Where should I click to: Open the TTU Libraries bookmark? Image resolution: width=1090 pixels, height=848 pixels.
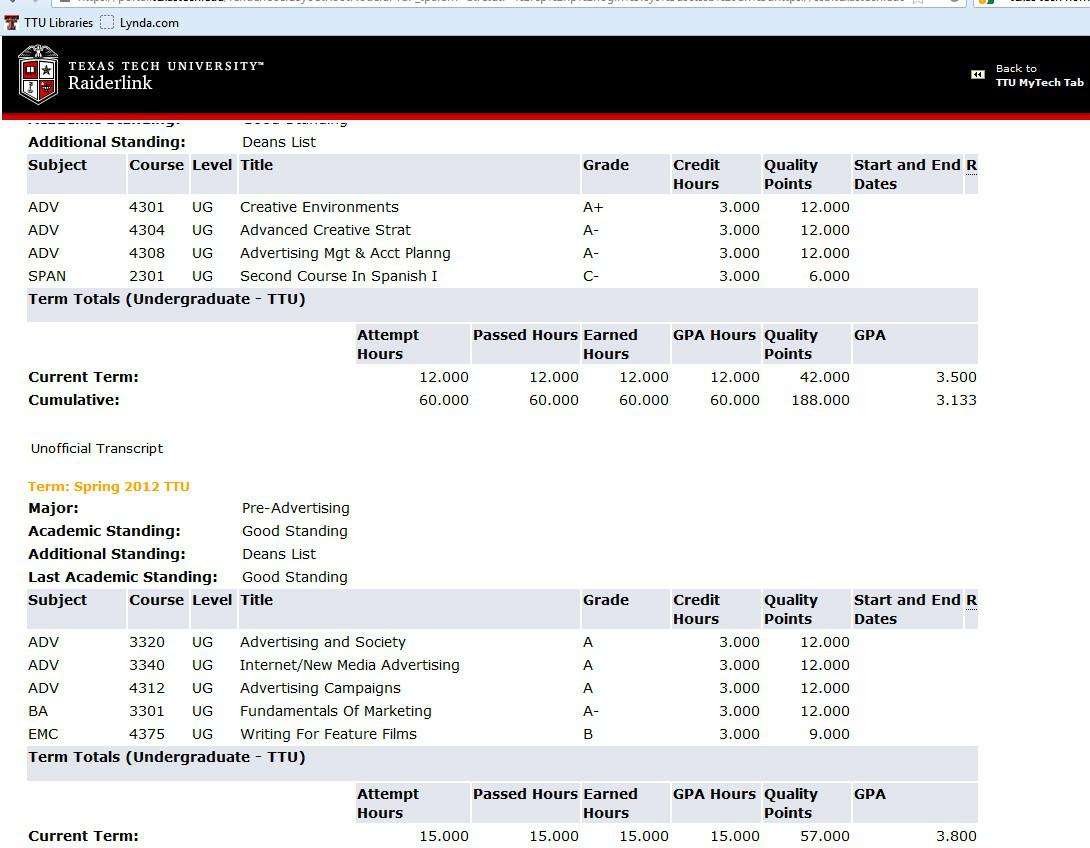tap(57, 22)
